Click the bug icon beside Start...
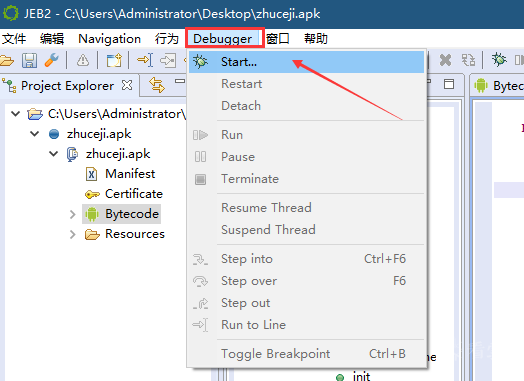This screenshot has width=524, height=381. click(x=200, y=62)
